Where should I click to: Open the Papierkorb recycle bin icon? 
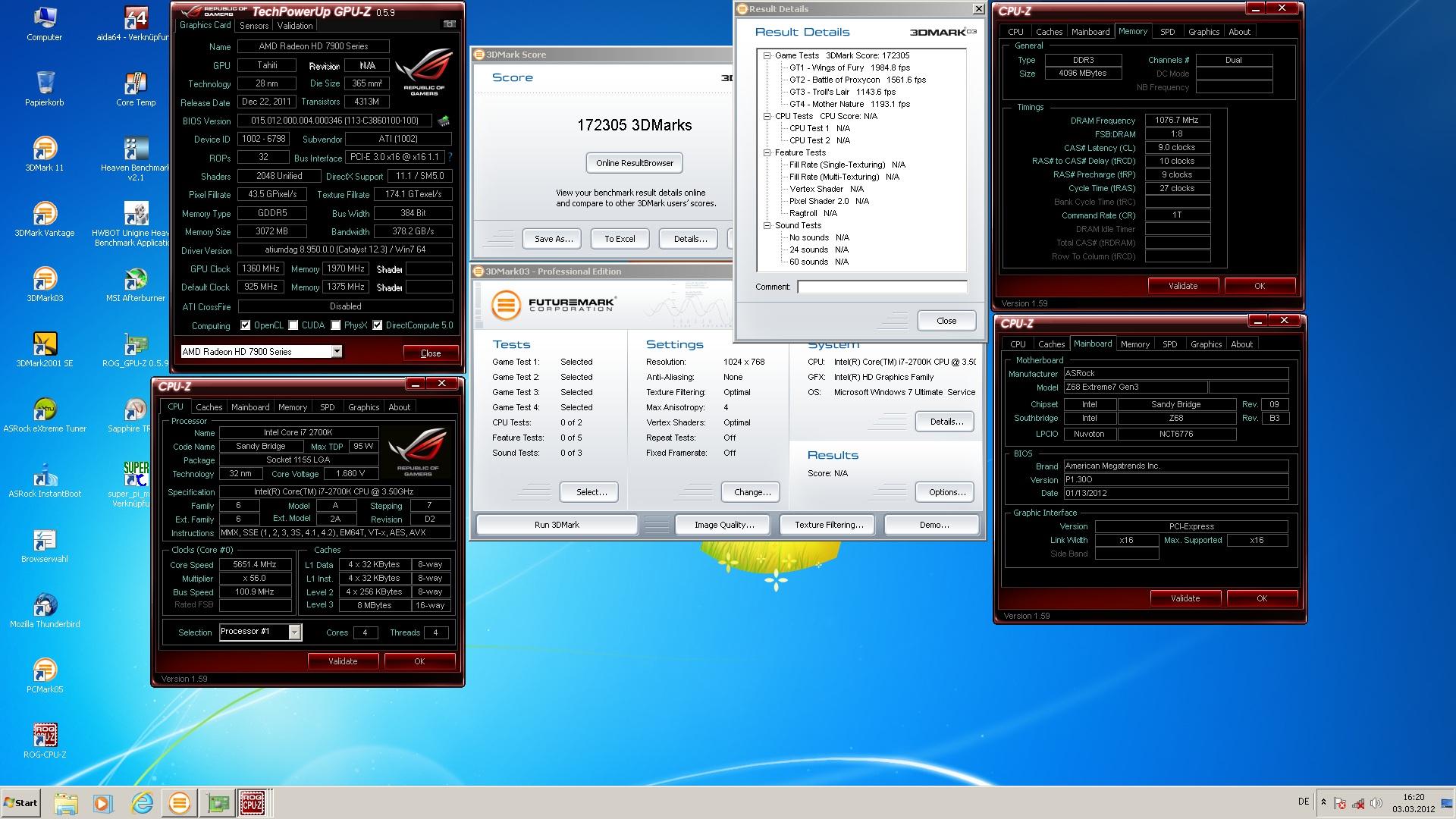pos(45,89)
